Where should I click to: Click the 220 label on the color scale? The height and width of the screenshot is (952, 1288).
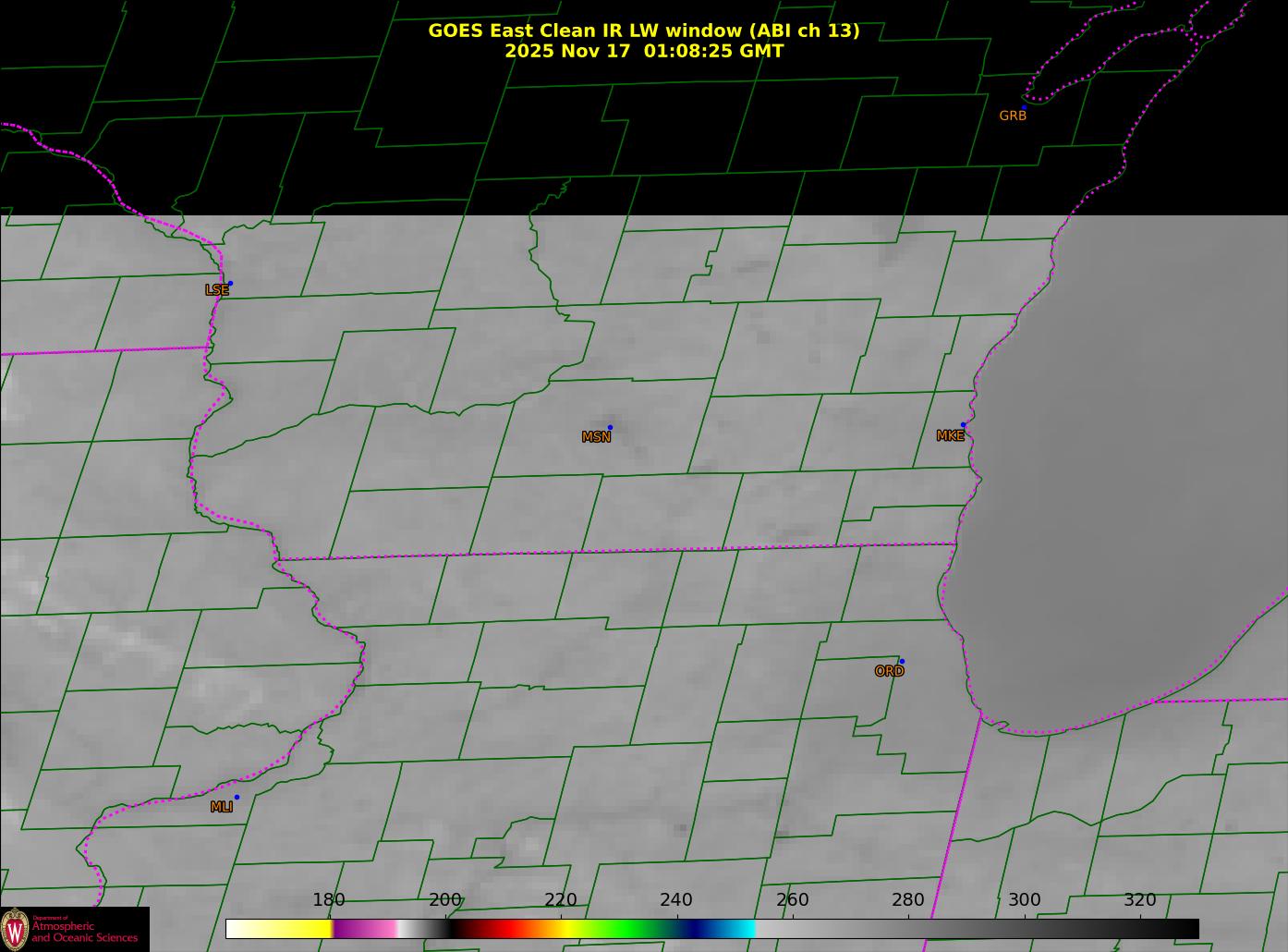tap(561, 900)
